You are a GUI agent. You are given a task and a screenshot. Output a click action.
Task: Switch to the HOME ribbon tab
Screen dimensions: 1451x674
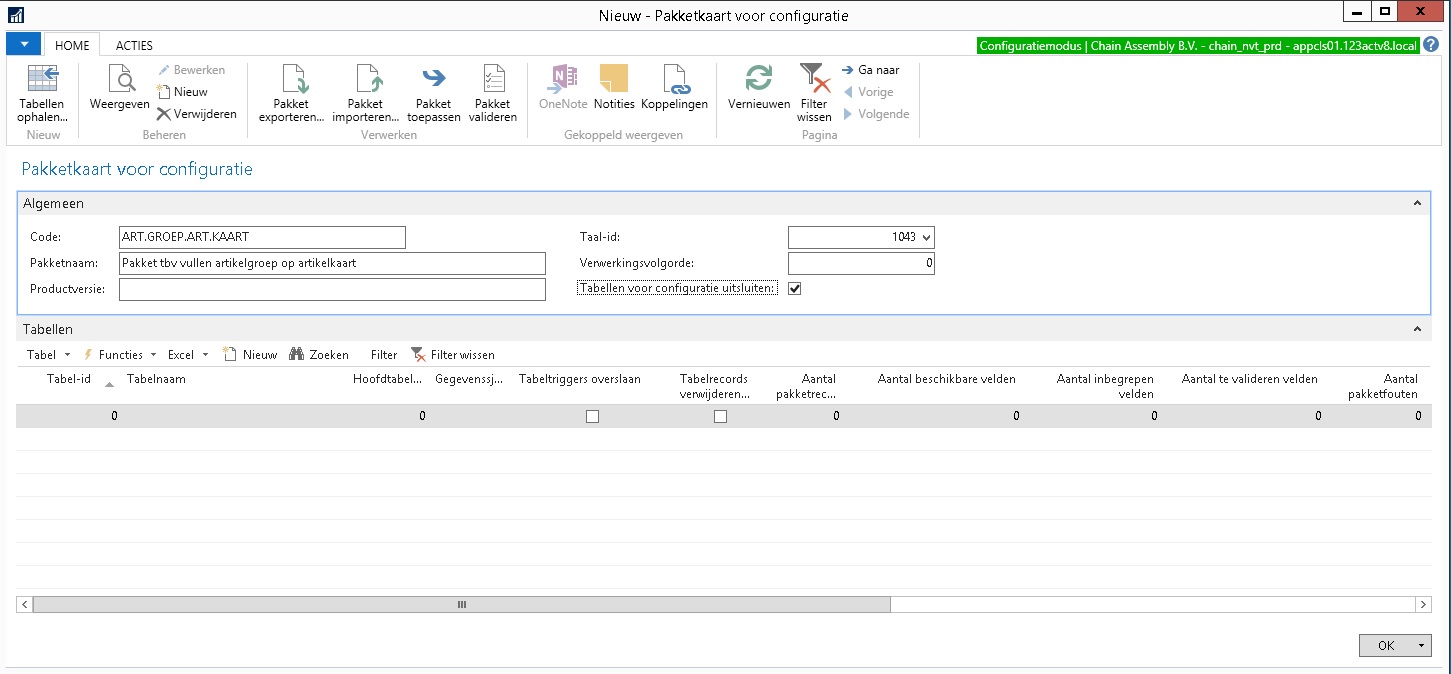(x=72, y=45)
